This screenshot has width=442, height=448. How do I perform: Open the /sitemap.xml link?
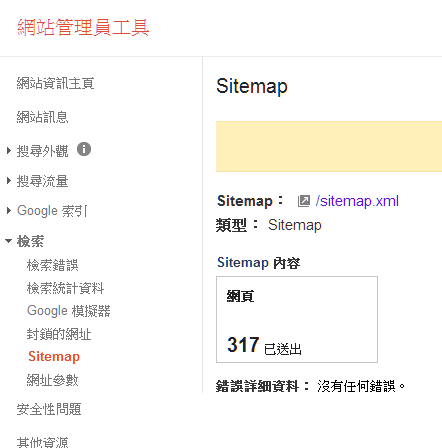pyautogui.click(x=357, y=201)
